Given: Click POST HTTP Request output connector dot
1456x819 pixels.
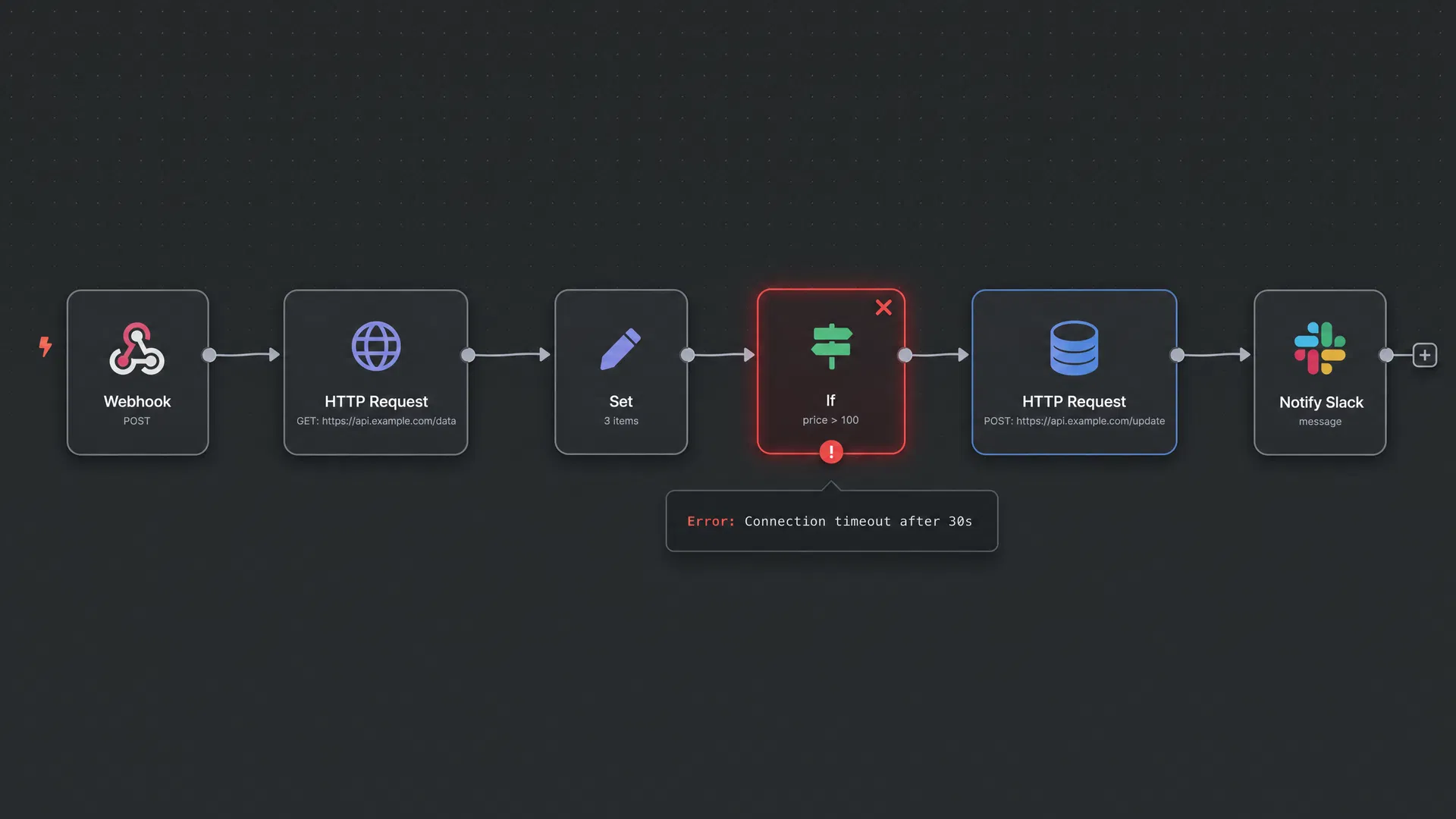Looking at the screenshot, I should (x=1177, y=355).
